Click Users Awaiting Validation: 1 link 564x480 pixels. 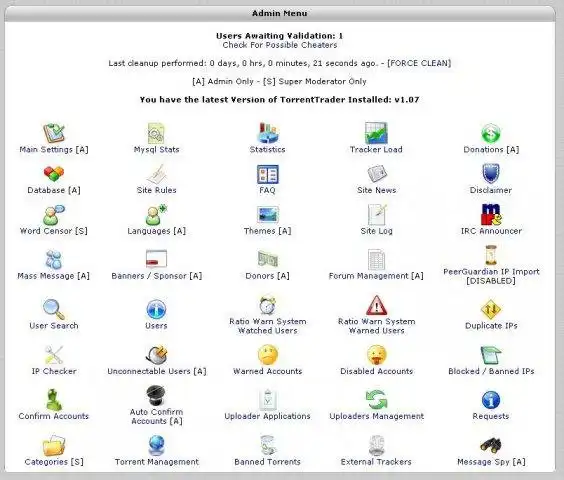coord(279,36)
